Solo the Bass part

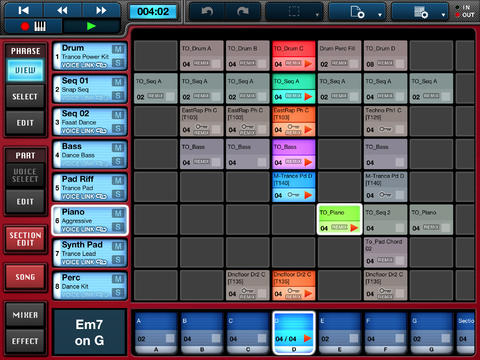(x=118, y=161)
